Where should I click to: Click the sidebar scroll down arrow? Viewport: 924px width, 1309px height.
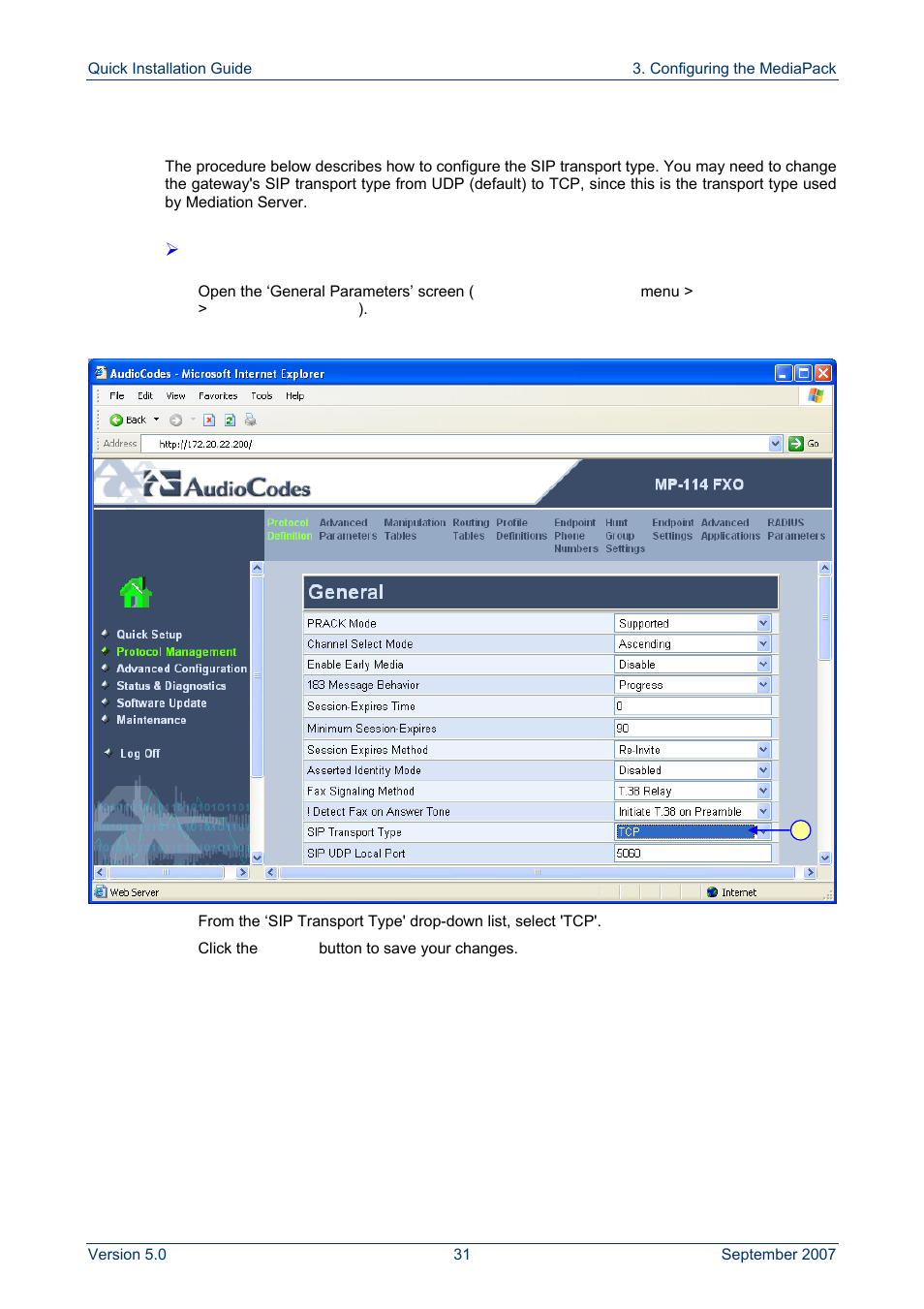[x=257, y=857]
